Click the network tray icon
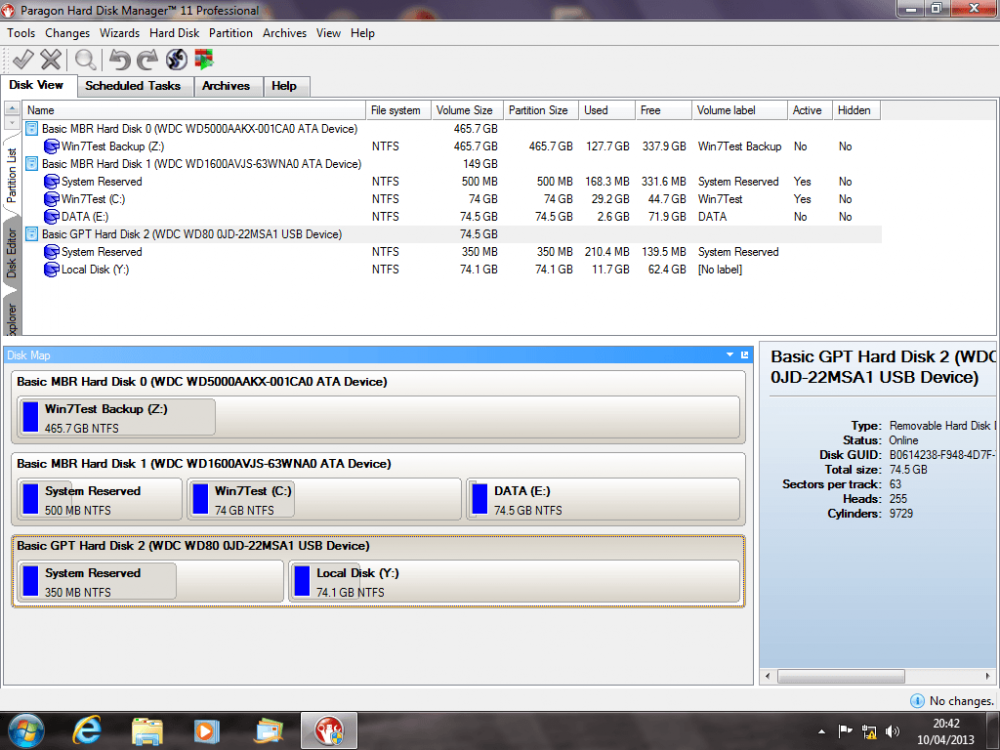 tap(869, 731)
